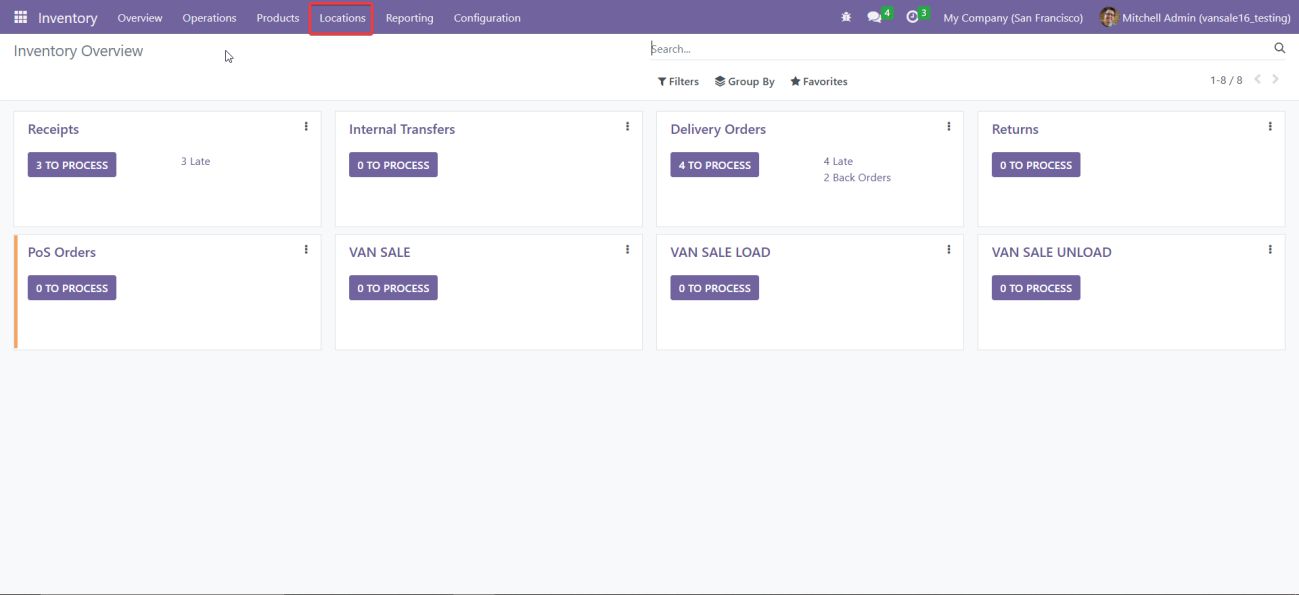Expand the Filters dropdown
Screen dimensions: 1299x595
(x=678, y=82)
